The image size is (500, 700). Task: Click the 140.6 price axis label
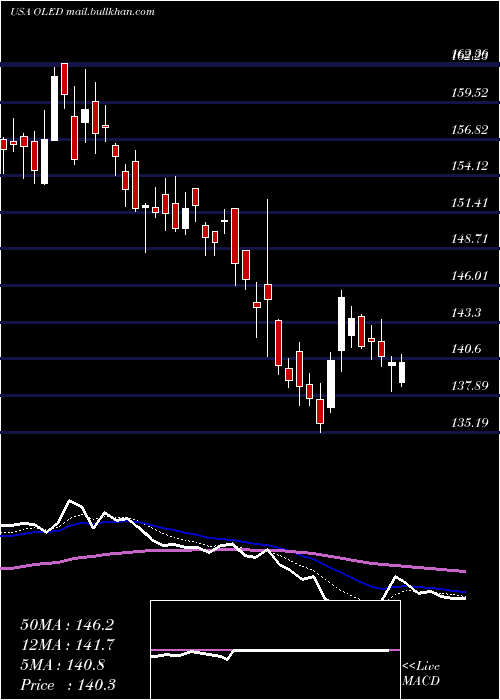pos(466,349)
